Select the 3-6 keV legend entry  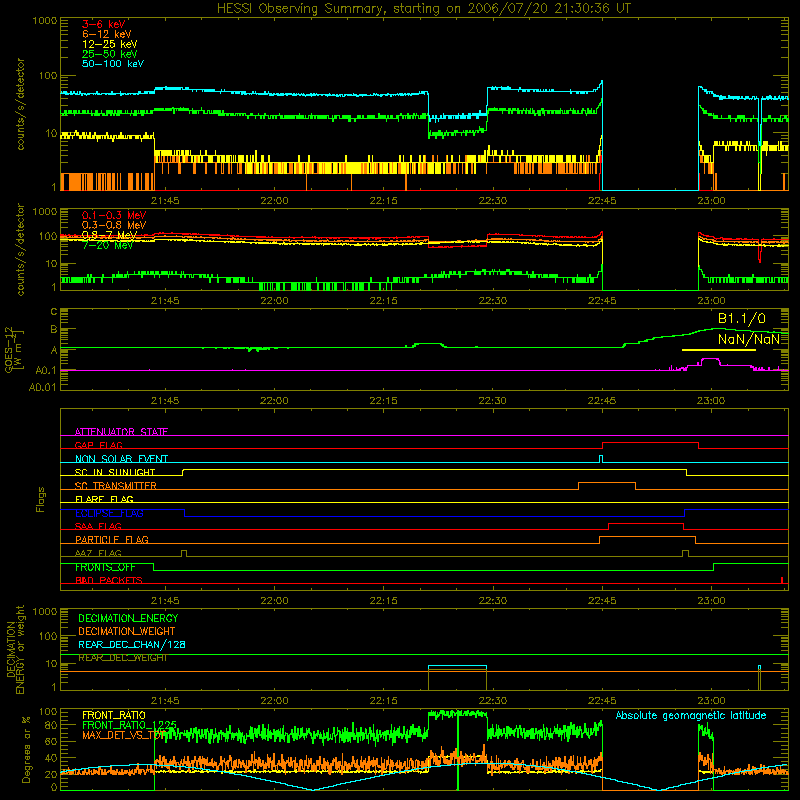click(104, 24)
